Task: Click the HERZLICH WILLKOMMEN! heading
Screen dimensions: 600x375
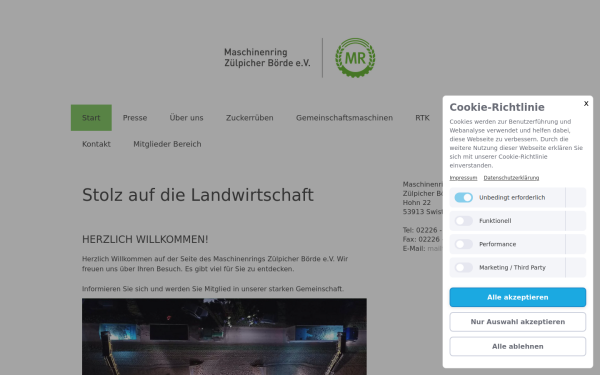Action: pos(145,240)
